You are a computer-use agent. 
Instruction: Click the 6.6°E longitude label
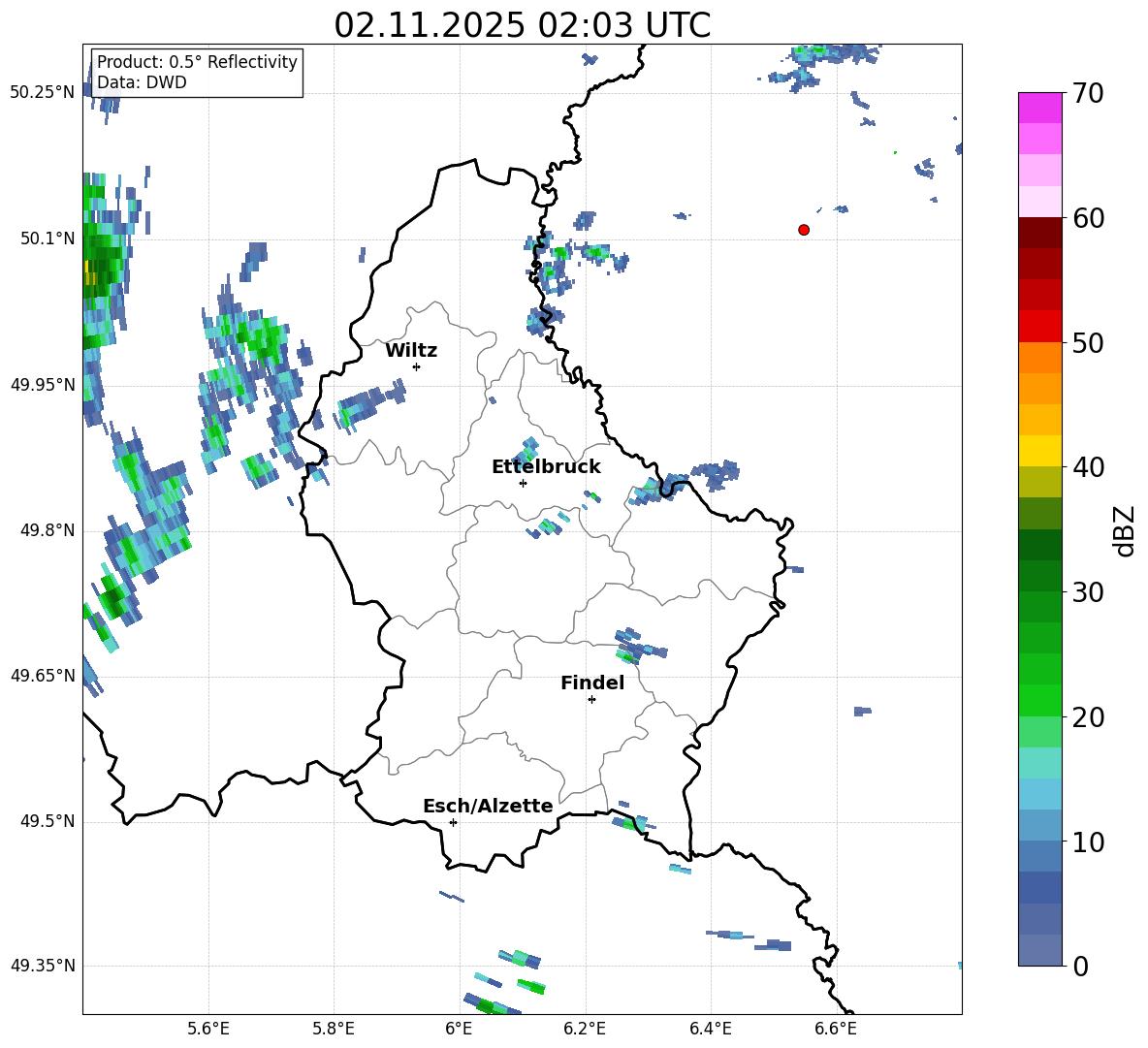click(x=836, y=1029)
